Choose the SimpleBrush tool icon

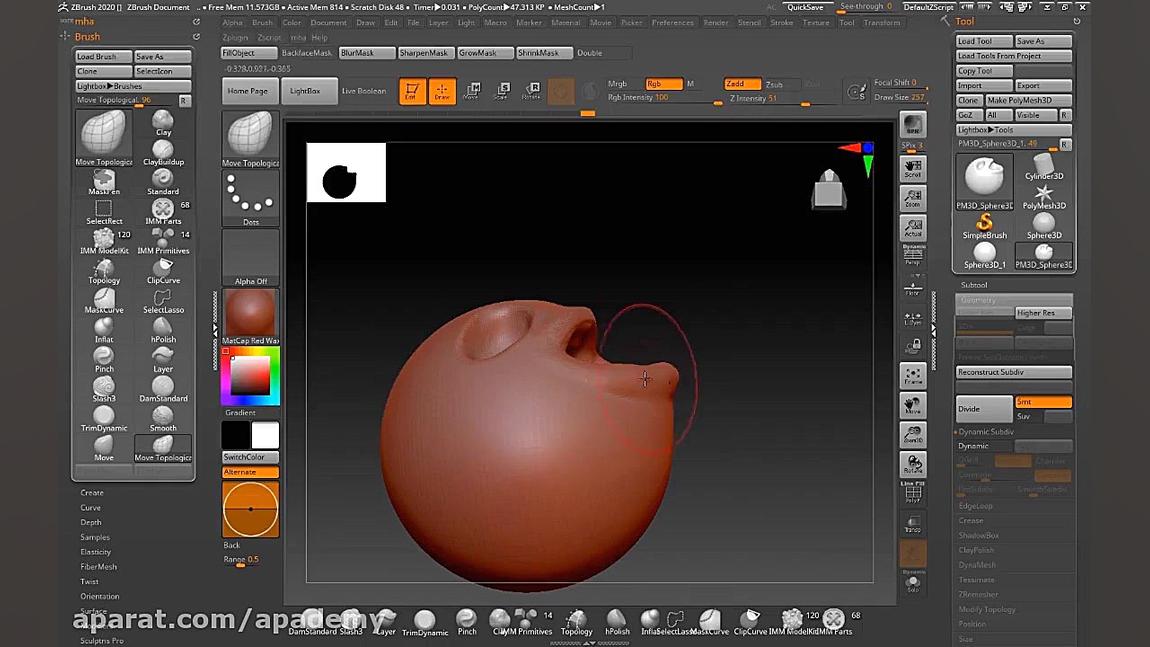[x=984, y=226]
